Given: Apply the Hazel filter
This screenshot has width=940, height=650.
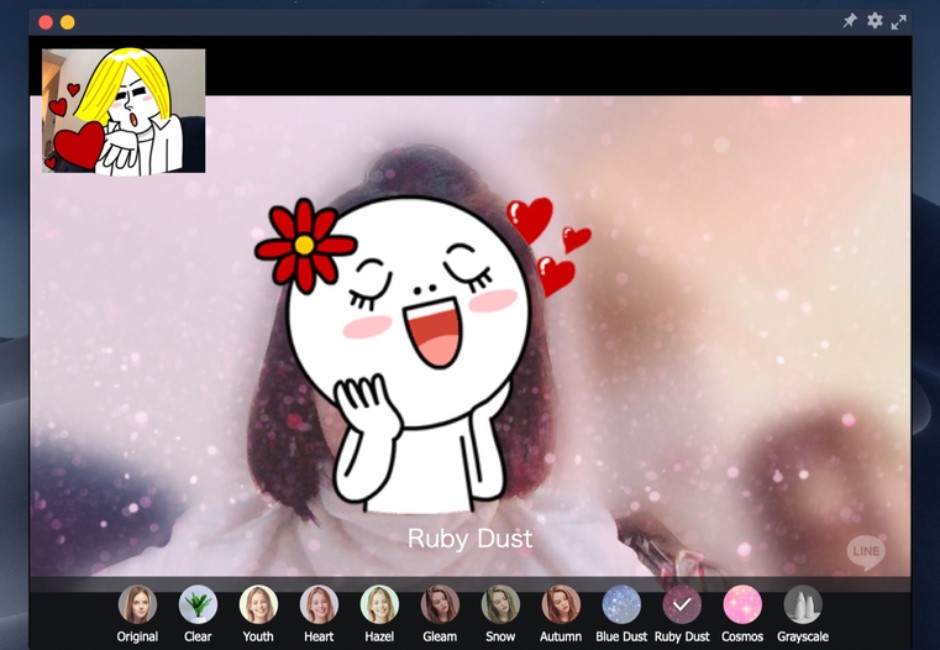Looking at the screenshot, I should tap(379, 605).
